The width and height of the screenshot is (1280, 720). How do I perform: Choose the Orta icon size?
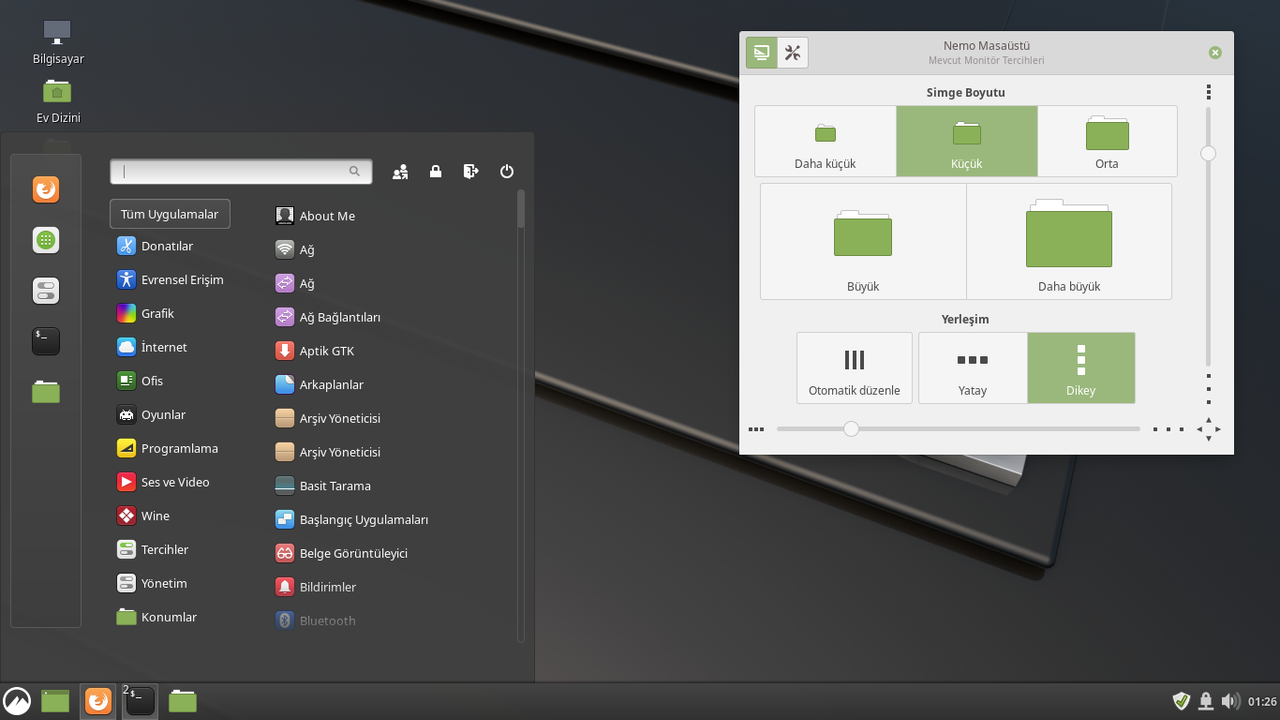[x=1107, y=141]
